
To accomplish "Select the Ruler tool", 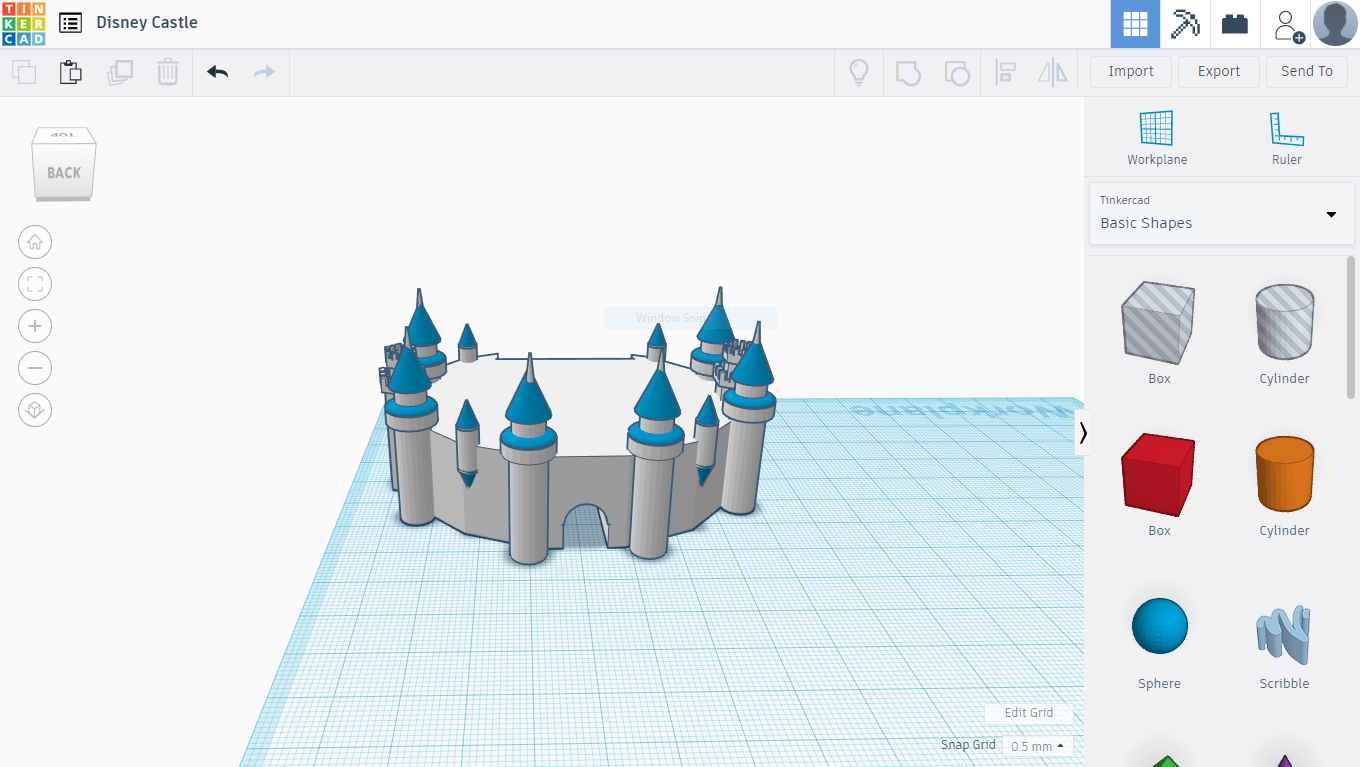I will [x=1287, y=138].
